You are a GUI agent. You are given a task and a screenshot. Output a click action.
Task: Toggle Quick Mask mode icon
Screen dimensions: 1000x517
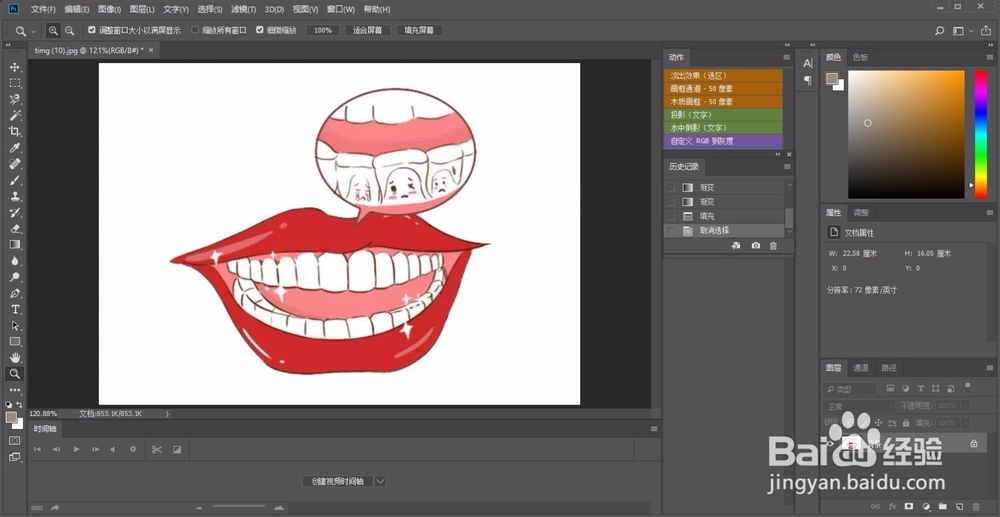coord(15,441)
